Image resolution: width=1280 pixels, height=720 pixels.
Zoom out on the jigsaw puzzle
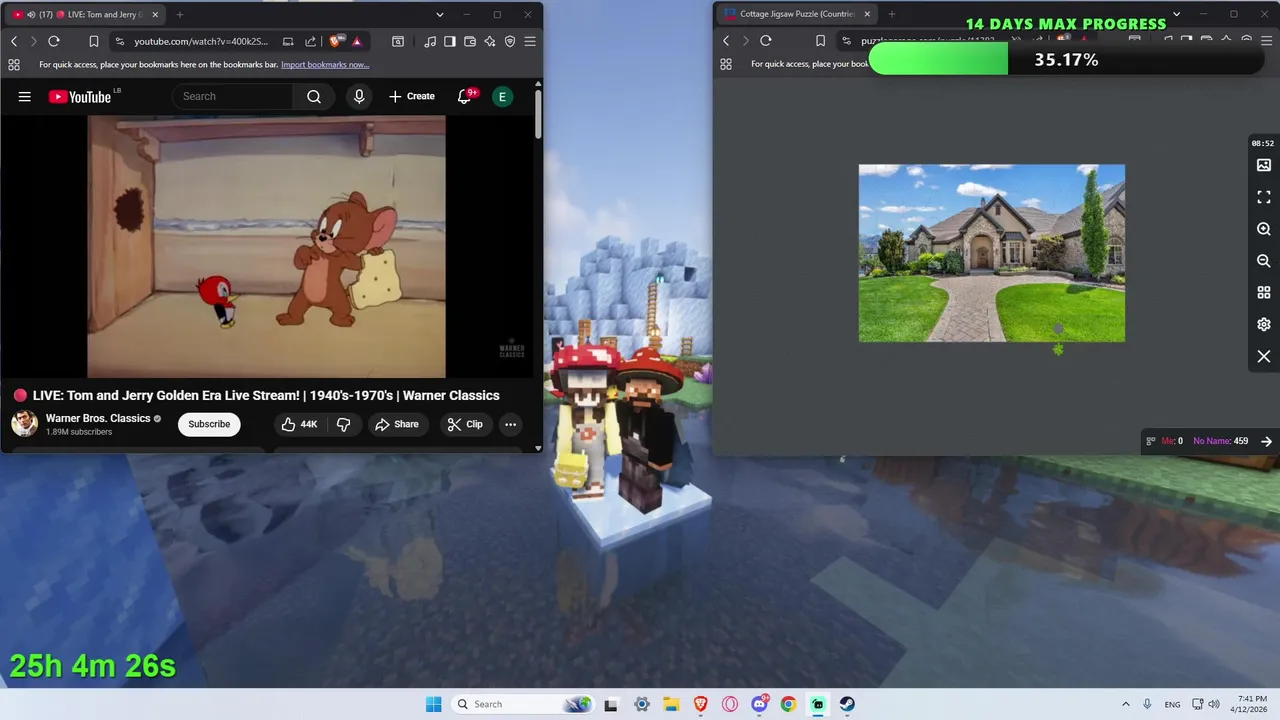[1264, 261]
